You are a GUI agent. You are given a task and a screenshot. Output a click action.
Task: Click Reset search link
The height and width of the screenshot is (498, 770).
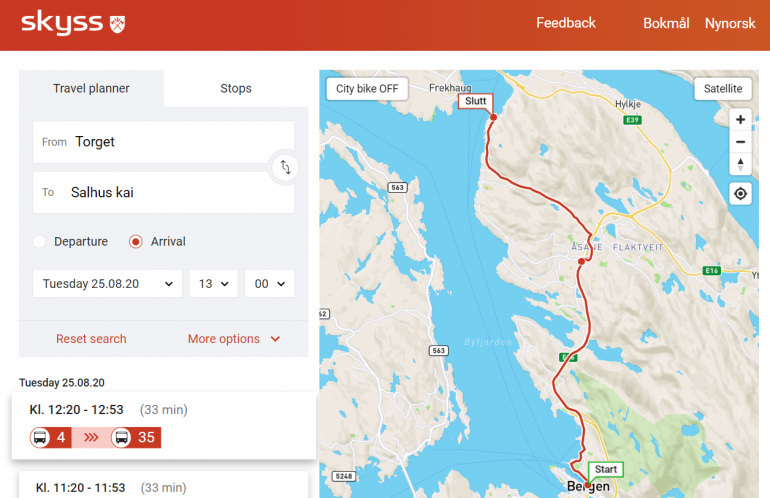pyautogui.click(x=91, y=339)
